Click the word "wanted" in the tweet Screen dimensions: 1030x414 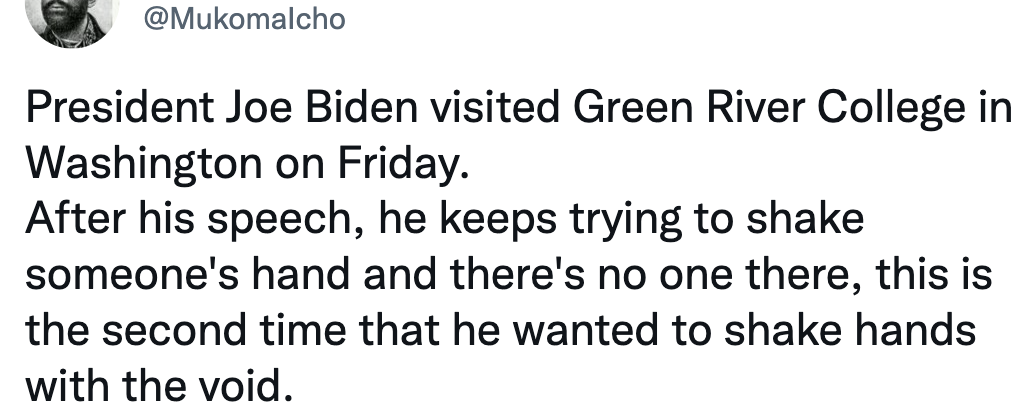tap(584, 330)
